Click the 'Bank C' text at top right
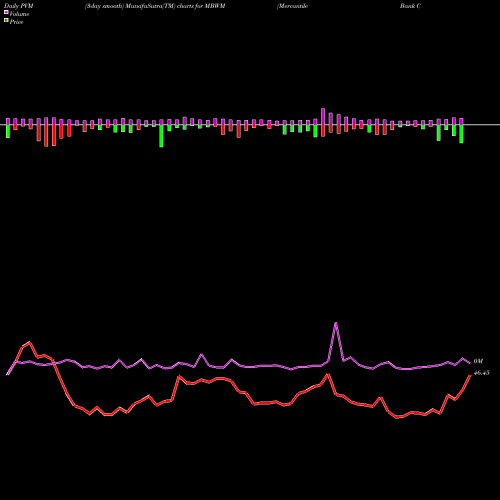 (410, 6)
